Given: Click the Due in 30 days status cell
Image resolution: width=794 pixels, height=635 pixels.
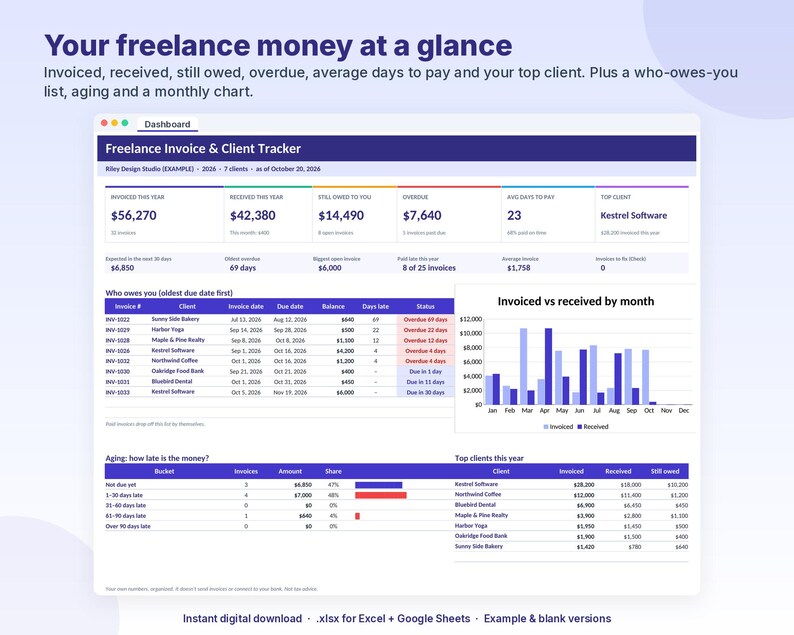Looking at the screenshot, I should tap(425, 392).
